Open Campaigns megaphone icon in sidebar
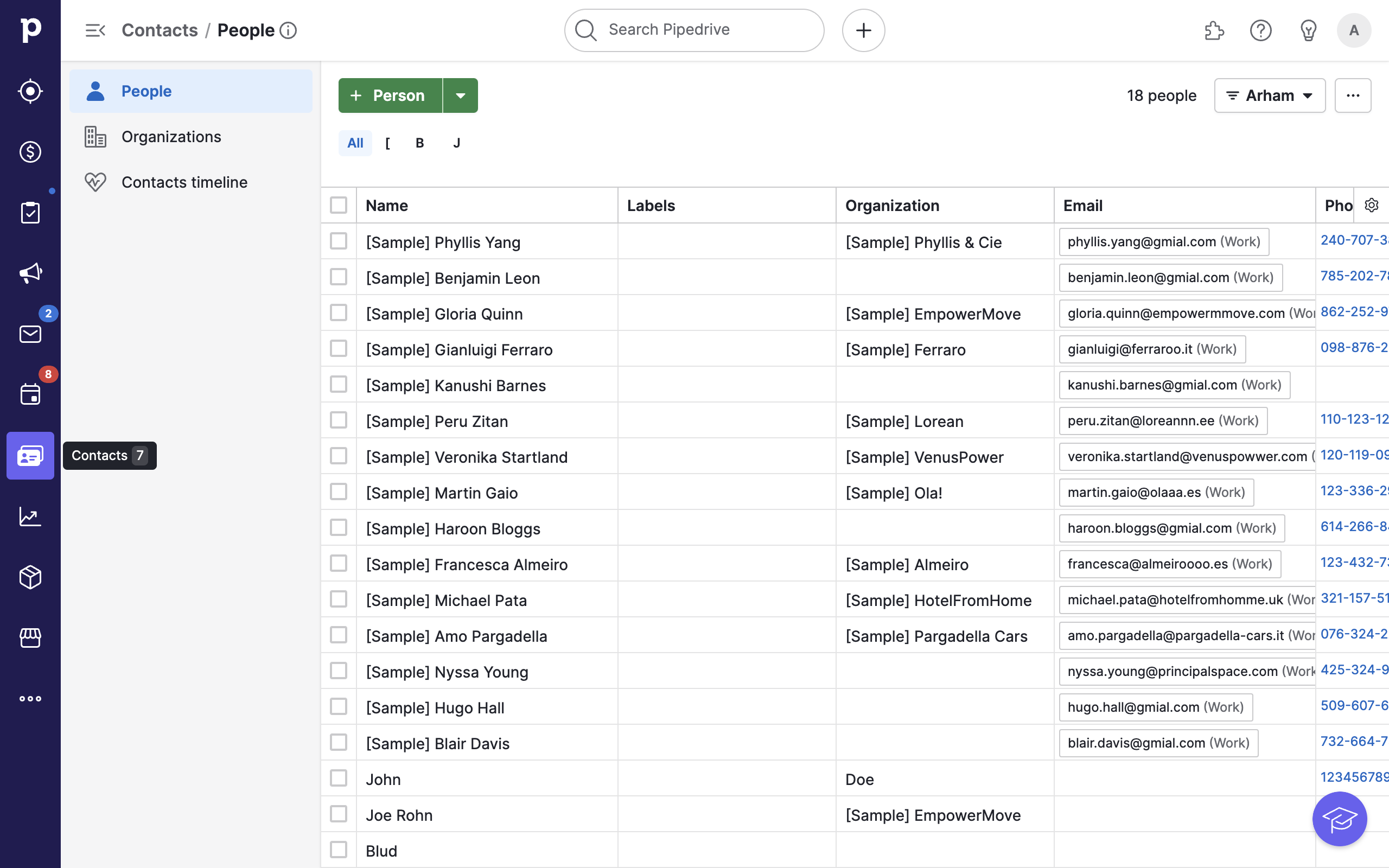 point(30,273)
